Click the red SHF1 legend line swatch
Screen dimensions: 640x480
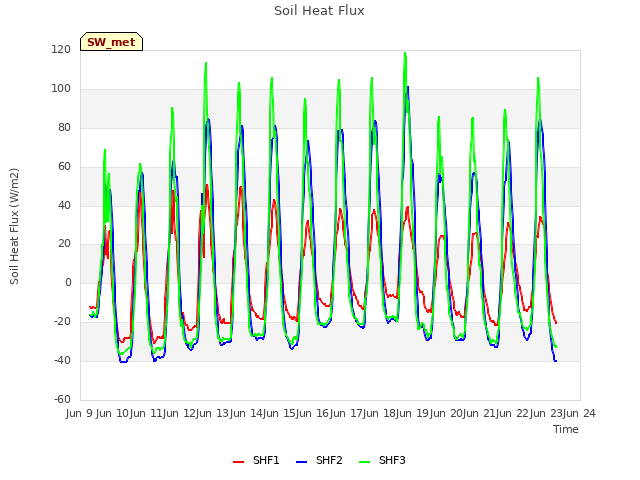click(238, 462)
